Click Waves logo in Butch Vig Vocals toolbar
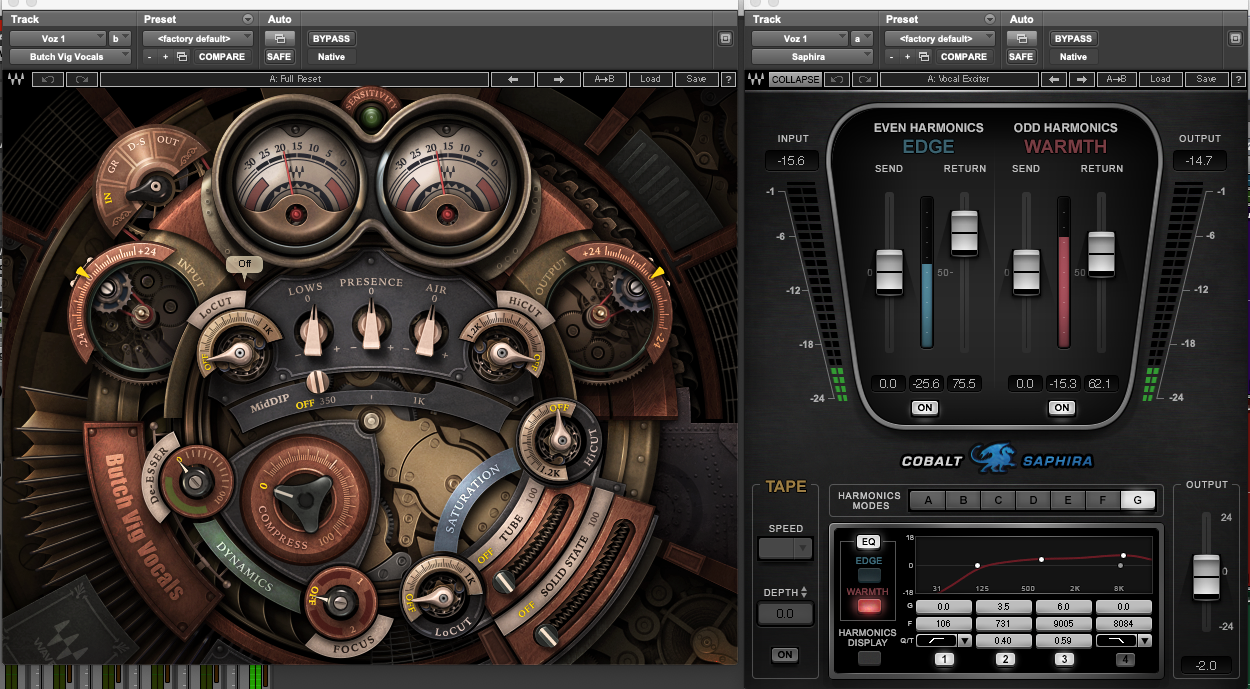This screenshot has width=1250, height=689. pos(16,79)
